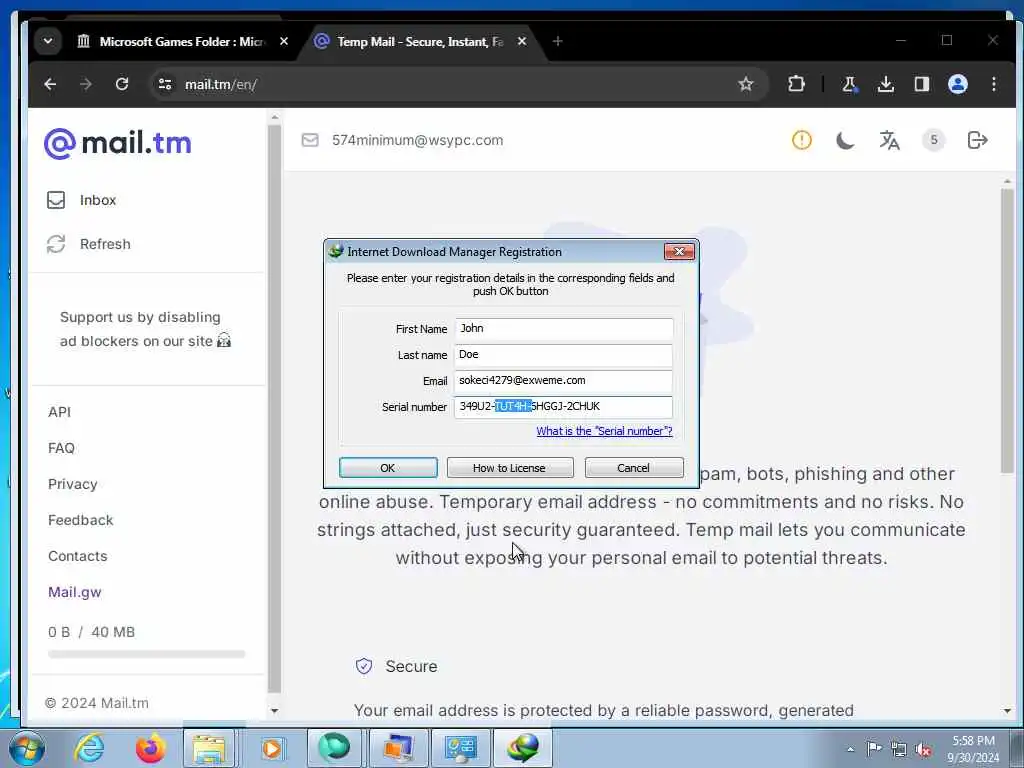The width and height of the screenshot is (1024, 768).
Task: Launch Firefox from taskbar
Action: click(150, 748)
